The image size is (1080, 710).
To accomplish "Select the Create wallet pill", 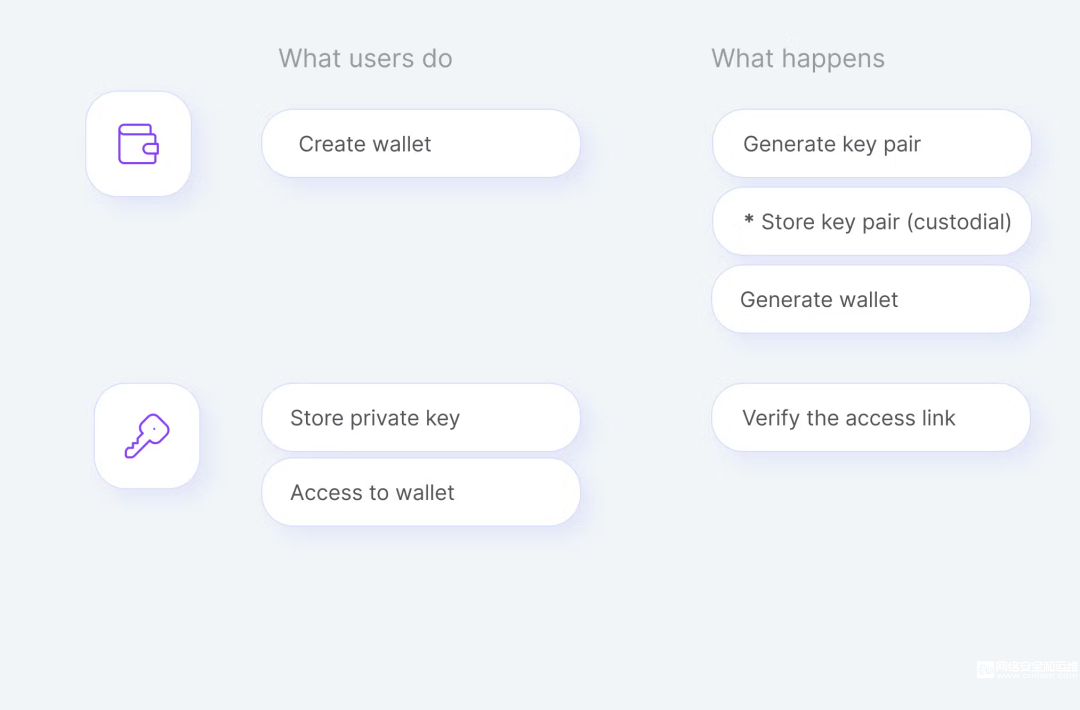I will point(421,144).
